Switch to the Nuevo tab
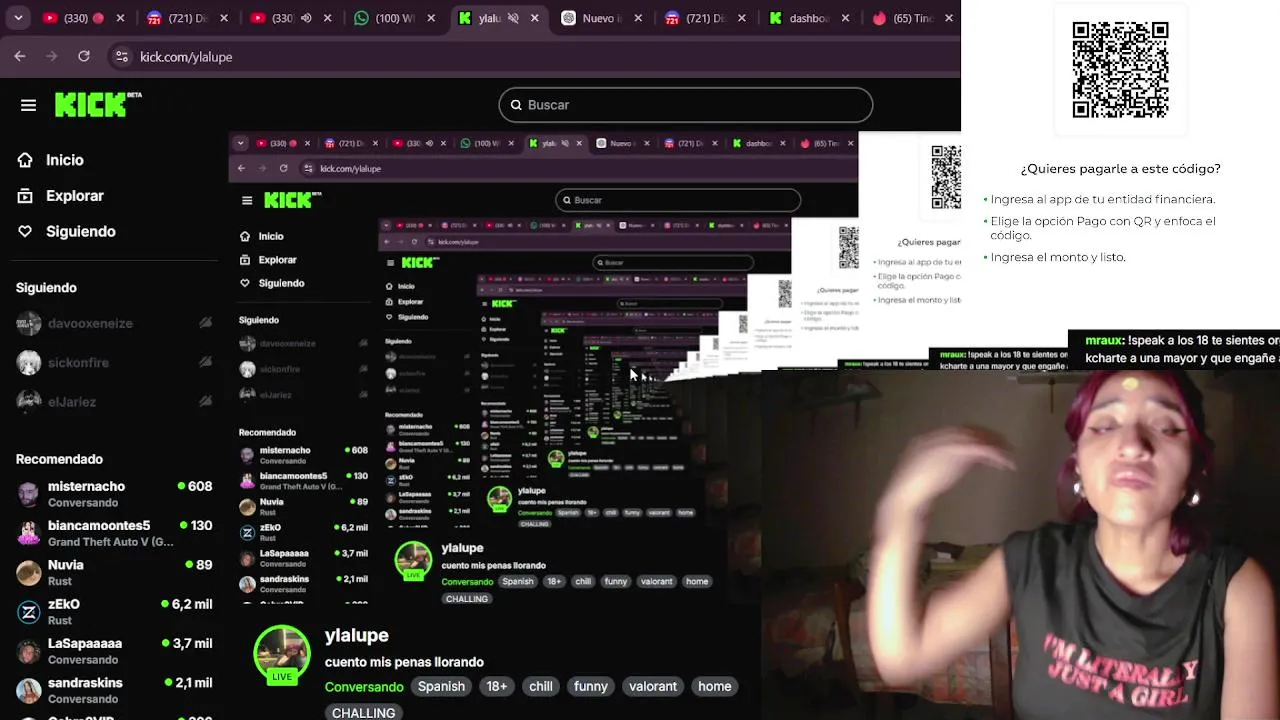The height and width of the screenshot is (720, 1280). tap(603, 18)
